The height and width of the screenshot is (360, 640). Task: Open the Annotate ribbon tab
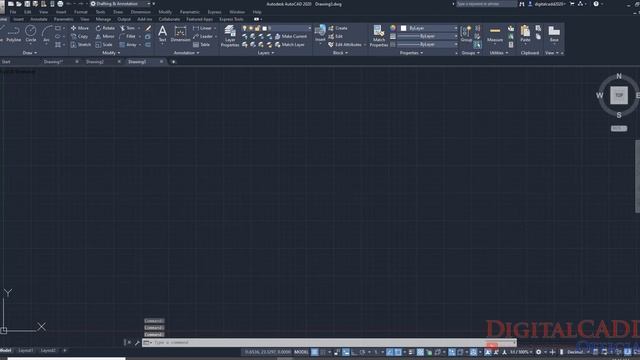(x=39, y=19)
